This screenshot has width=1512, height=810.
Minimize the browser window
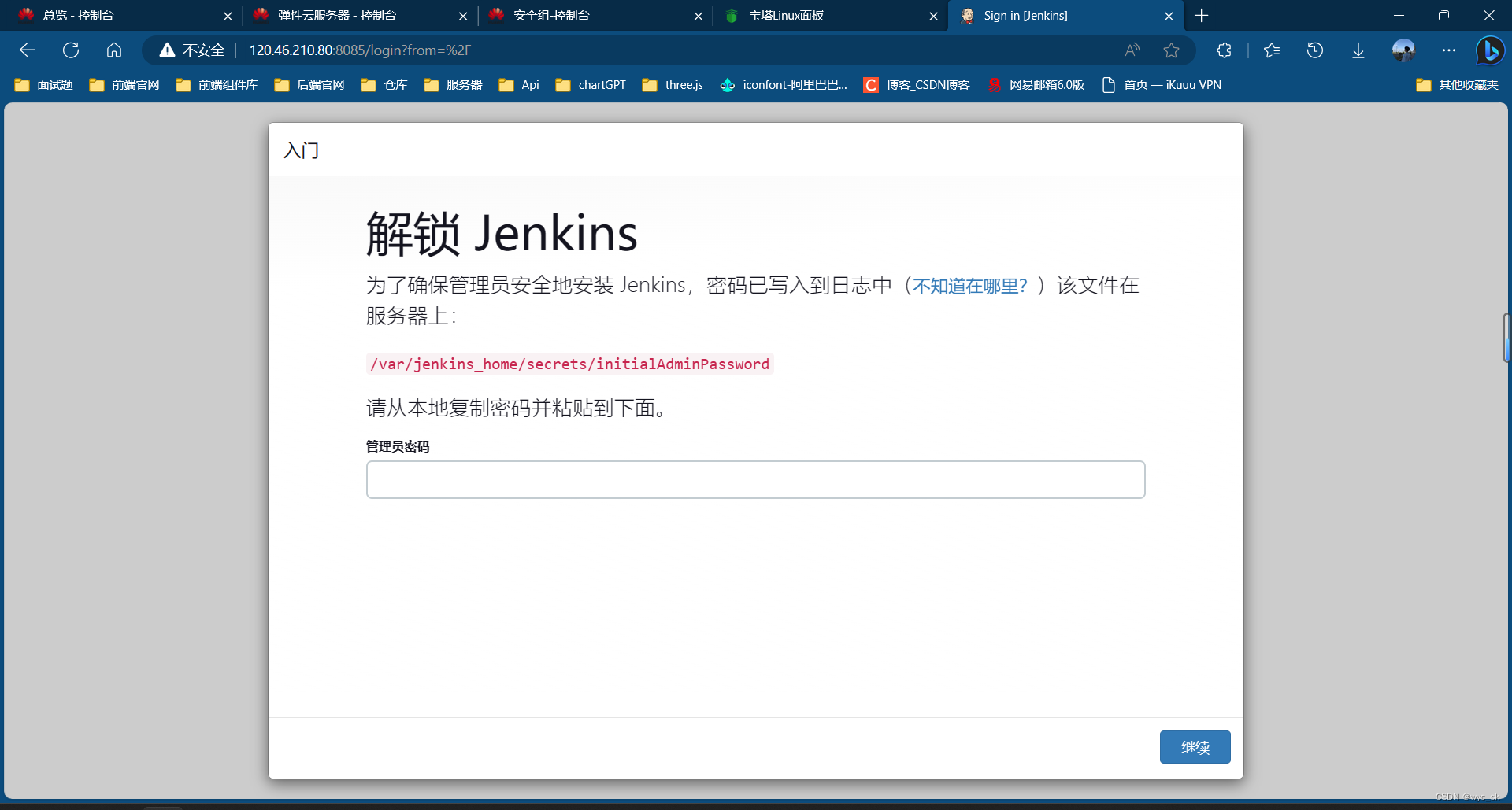pyautogui.click(x=1399, y=16)
